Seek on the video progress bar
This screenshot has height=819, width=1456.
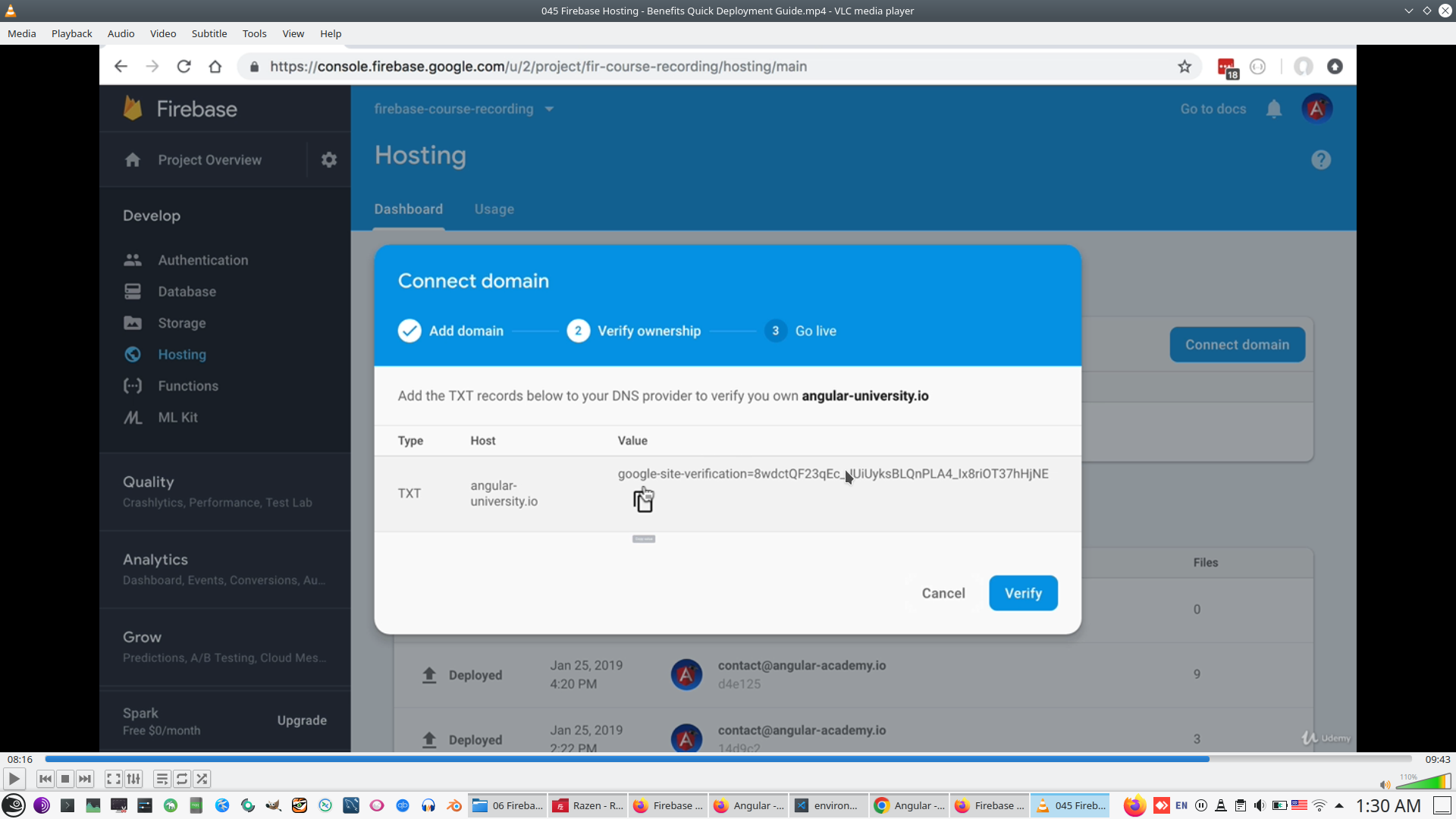pyautogui.click(x=728, y=758)
